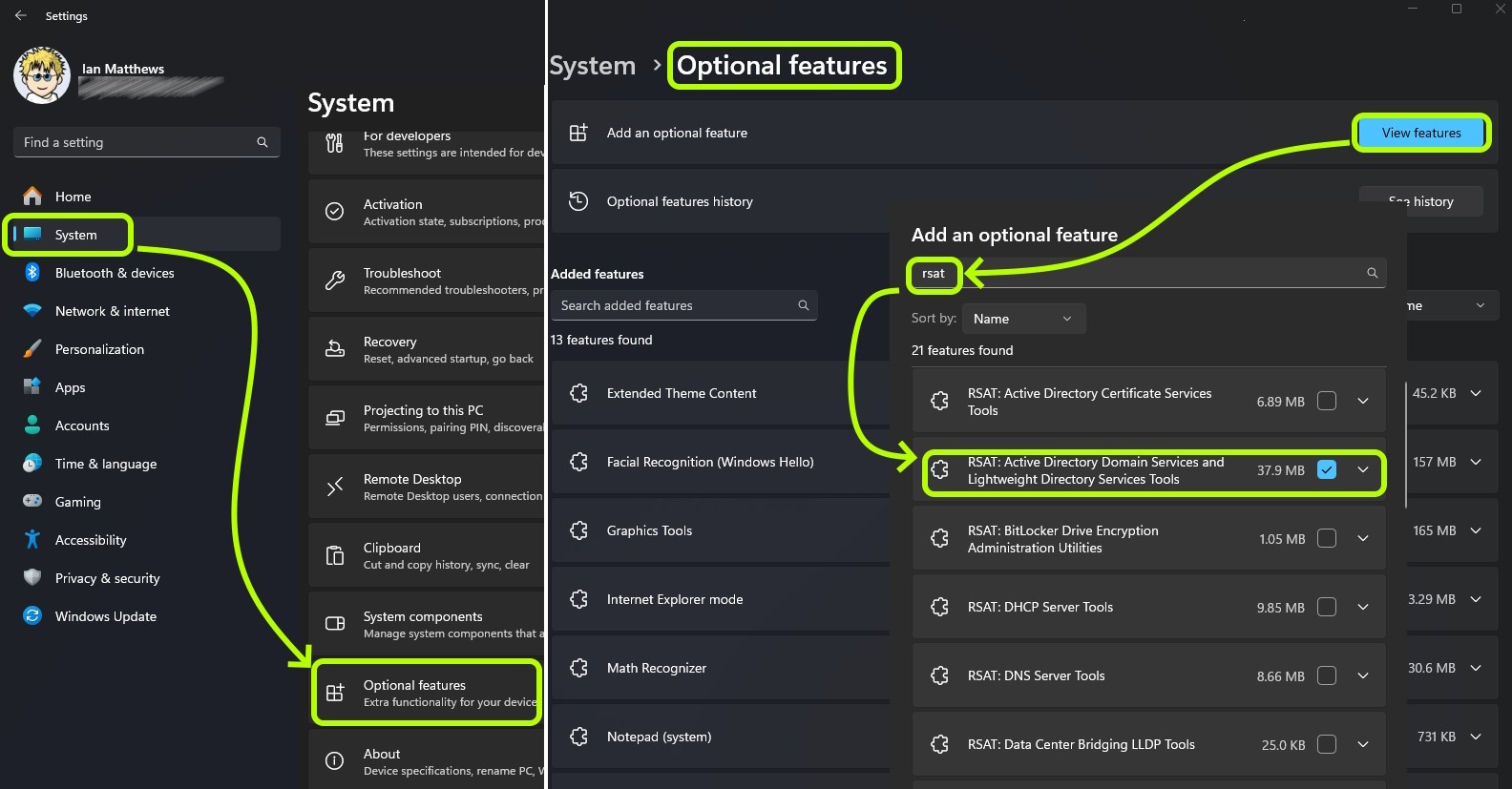This screenshot has height=789, width=1512.
Task: Expand RSAT: DNS Server Tools details
Action: (1363, 675)
